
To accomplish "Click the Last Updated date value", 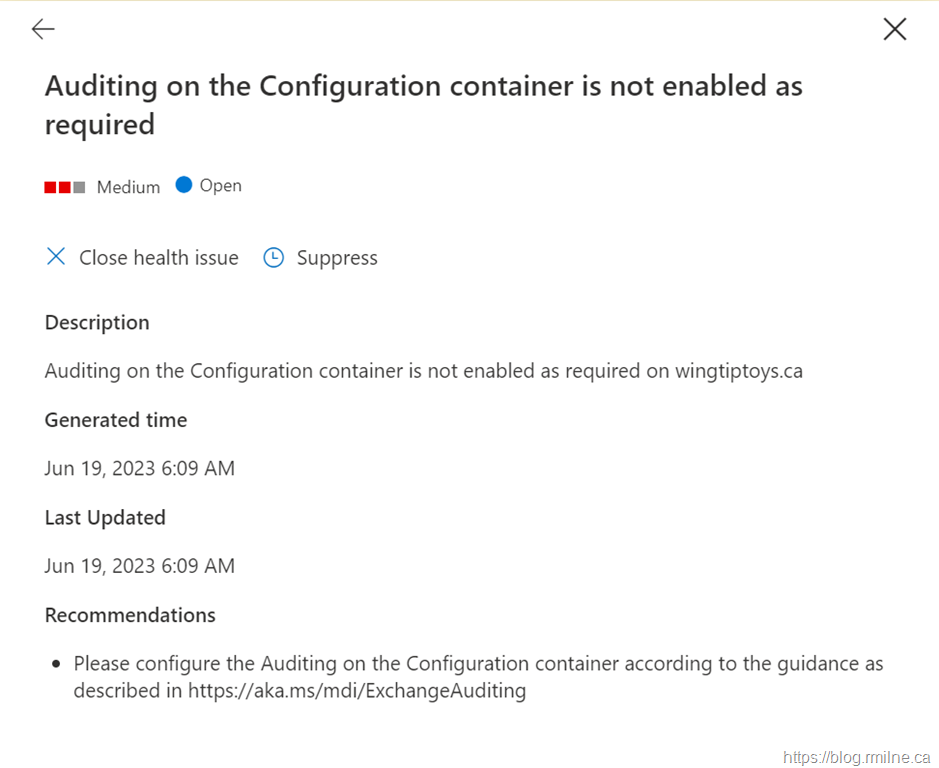I will [140, 566].
